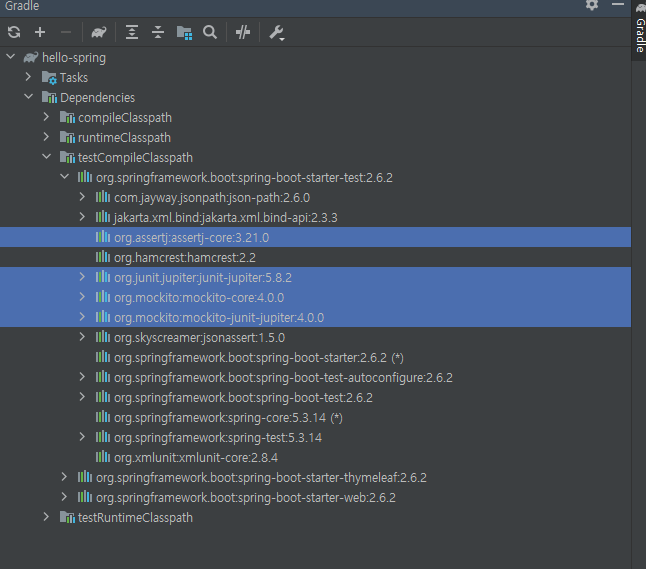646x569 pixels.
Task: Expand all tree nodes
Action: point(132,32)
